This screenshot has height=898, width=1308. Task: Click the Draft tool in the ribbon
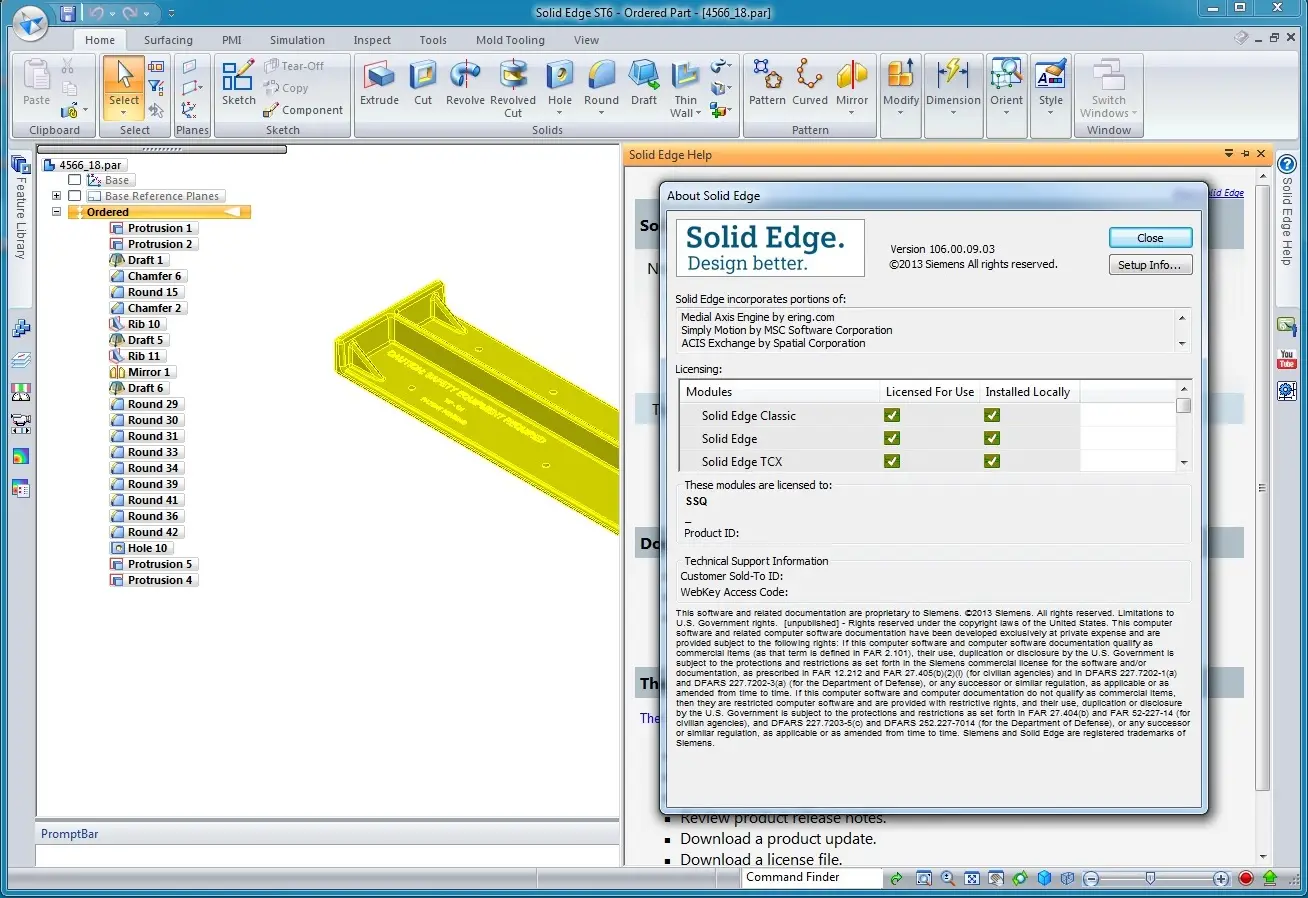point(644,83)
